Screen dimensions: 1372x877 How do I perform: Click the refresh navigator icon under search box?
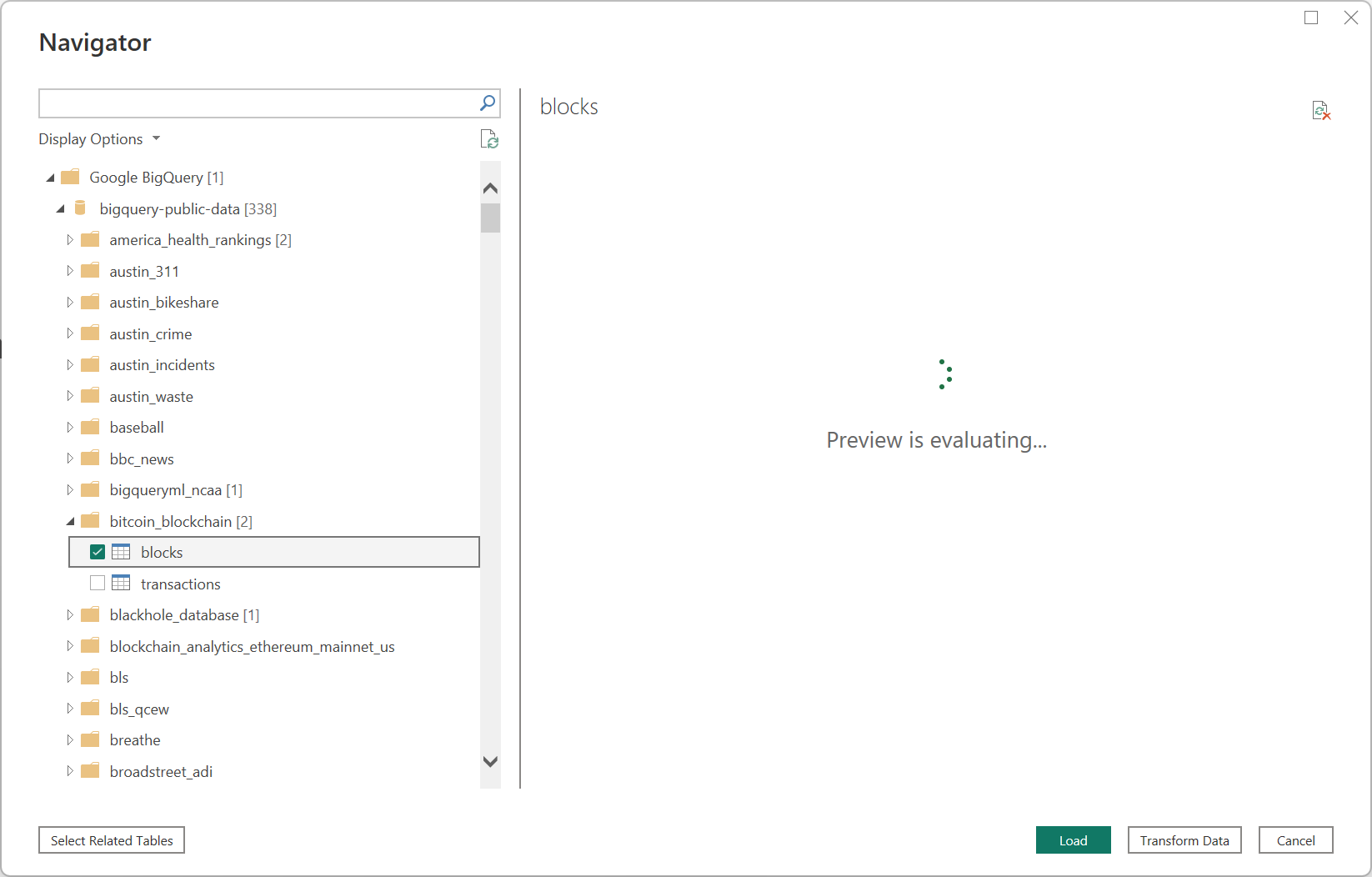(489, 139)
